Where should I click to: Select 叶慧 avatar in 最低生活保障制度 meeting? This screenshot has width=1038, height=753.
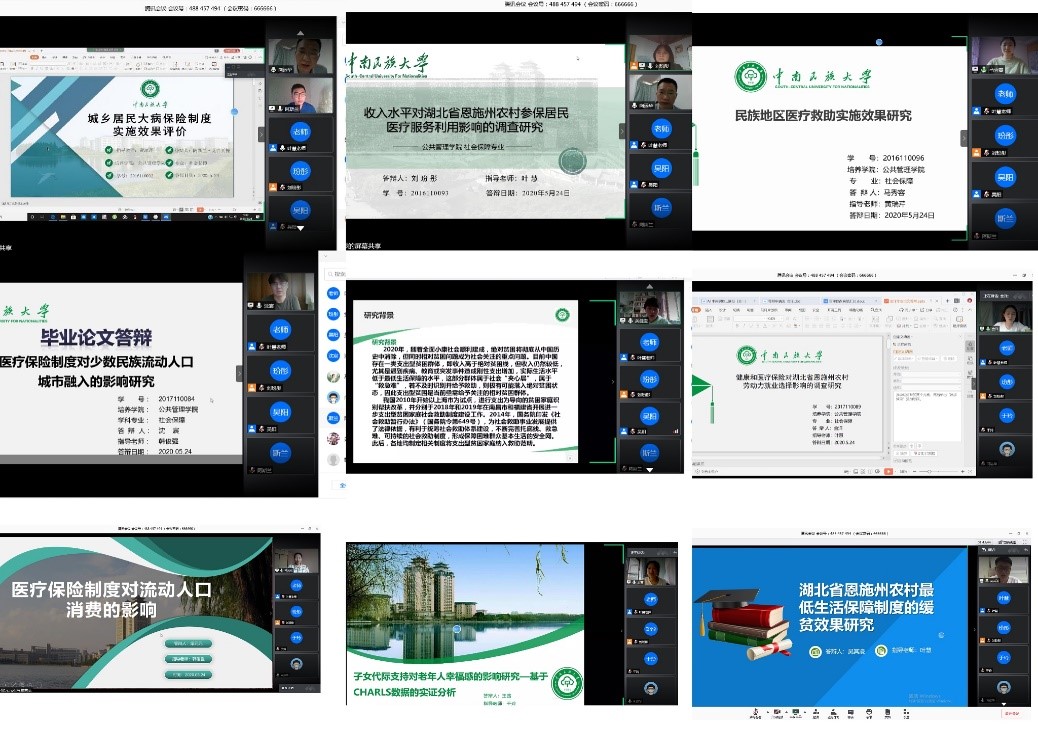click(1004, 597)
